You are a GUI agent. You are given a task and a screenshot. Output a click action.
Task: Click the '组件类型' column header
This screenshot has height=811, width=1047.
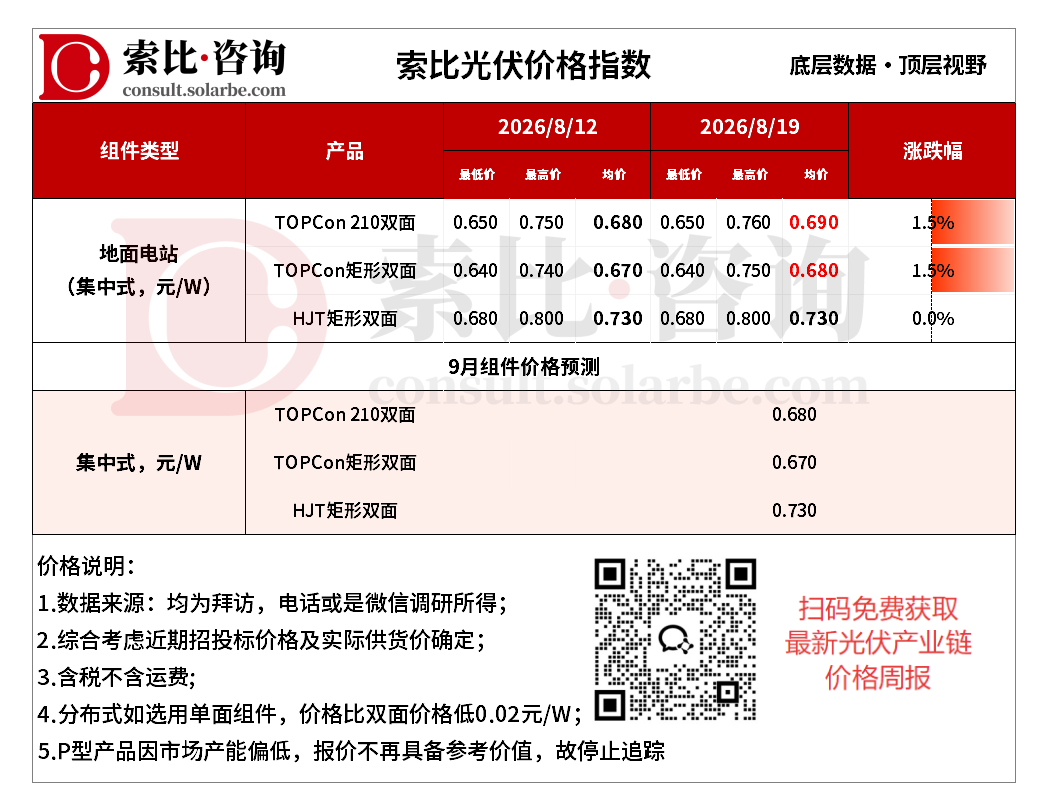pos(140,151)
